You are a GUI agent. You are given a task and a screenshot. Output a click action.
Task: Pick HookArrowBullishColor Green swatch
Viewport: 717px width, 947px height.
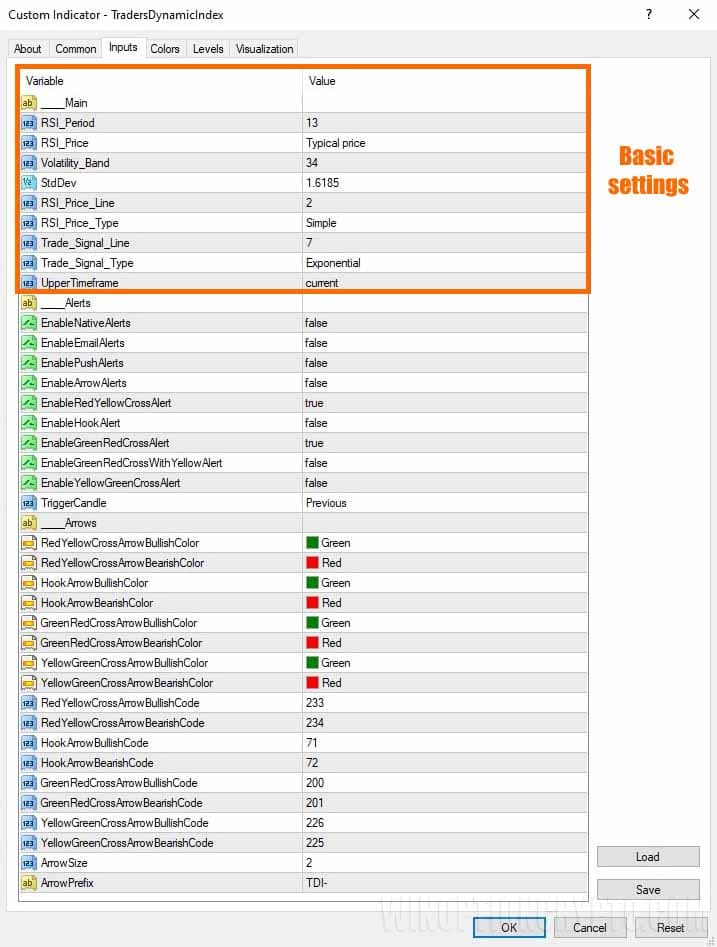click(312, 583)
